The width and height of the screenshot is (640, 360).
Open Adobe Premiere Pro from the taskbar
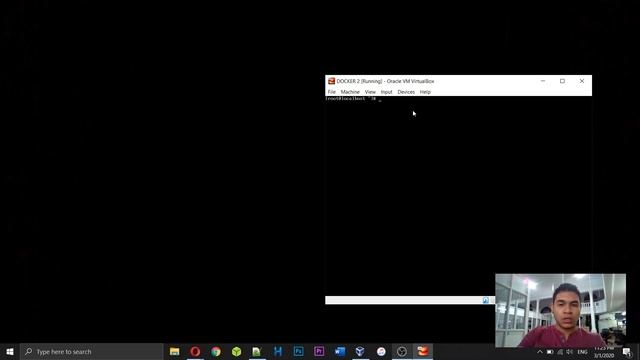pos(319,351)
